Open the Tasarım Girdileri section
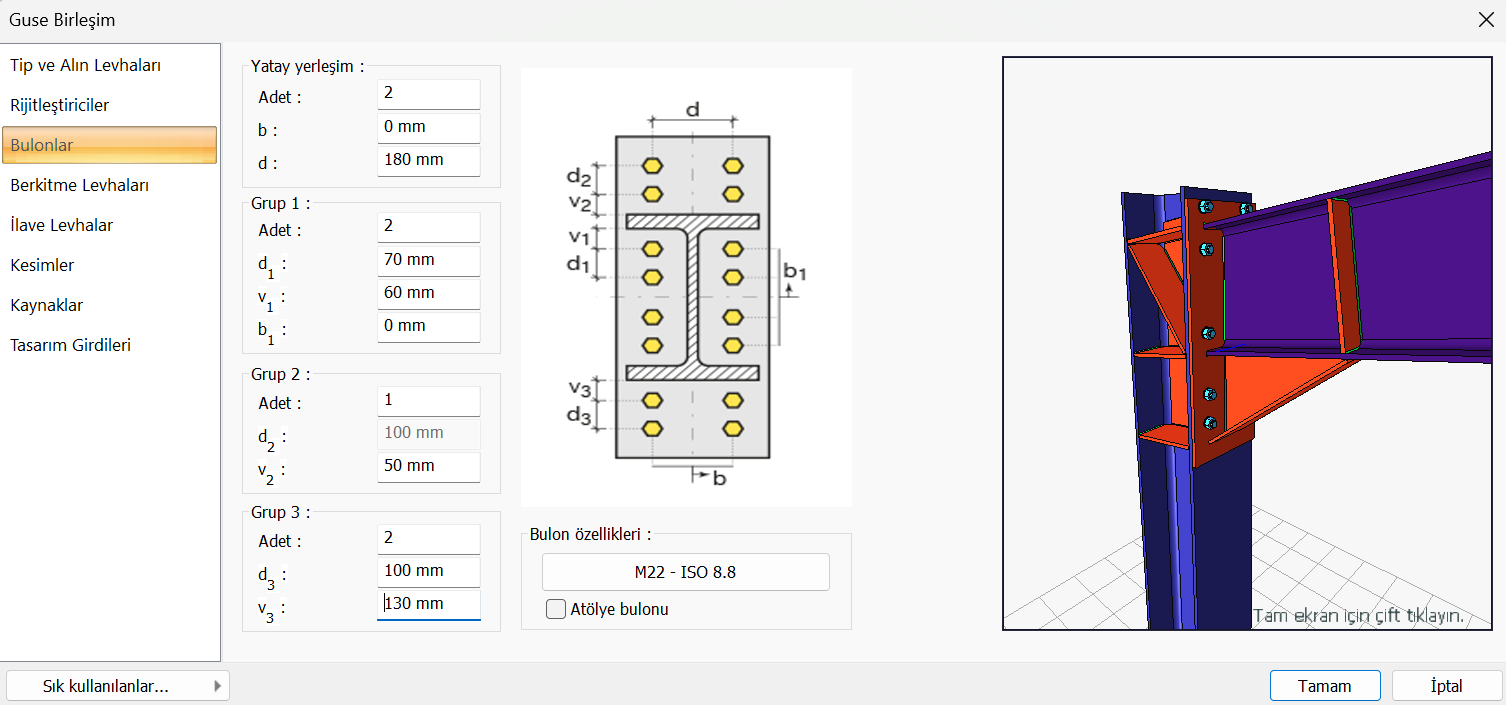Screen dimensions: 1506x705 coord(70,345)
